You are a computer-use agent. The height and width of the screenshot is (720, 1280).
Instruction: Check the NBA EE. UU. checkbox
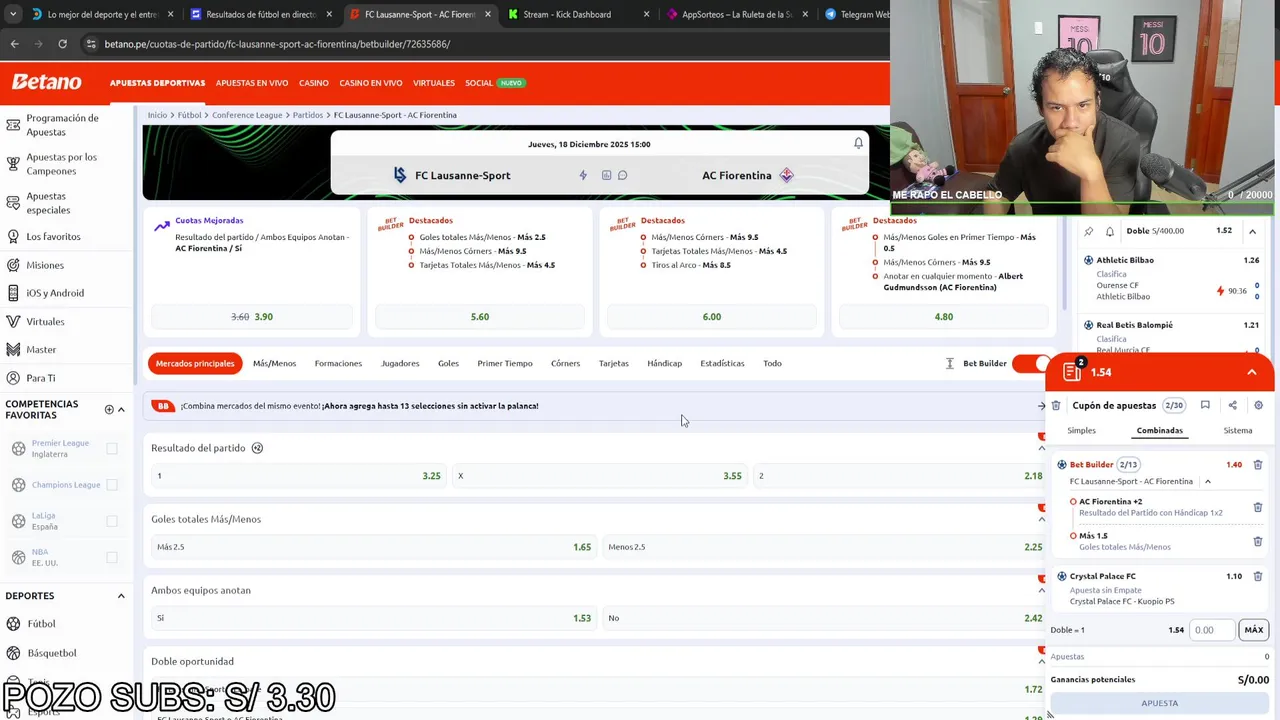(112, 557)
